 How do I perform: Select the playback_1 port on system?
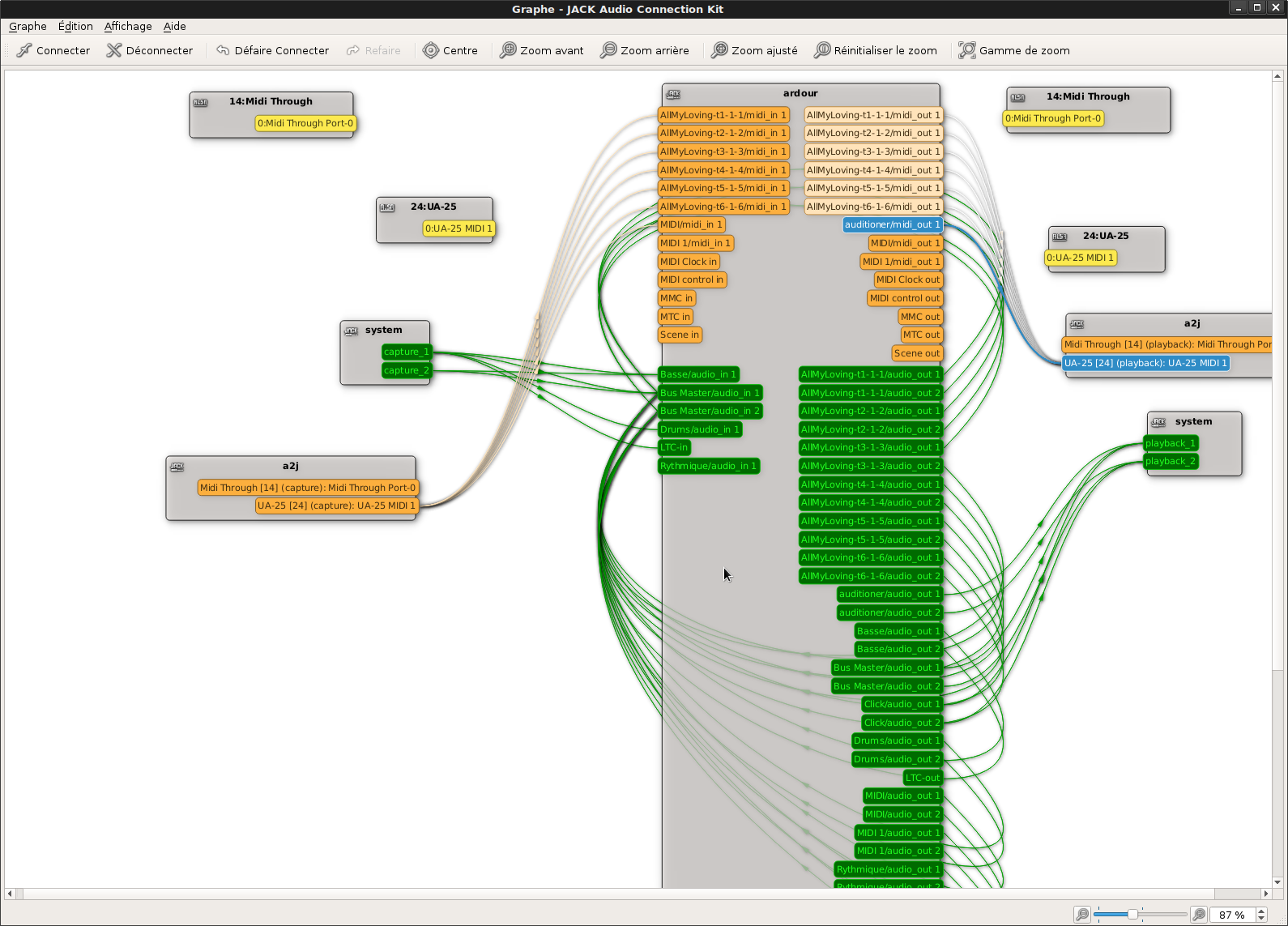click(x=1171, y=443)
